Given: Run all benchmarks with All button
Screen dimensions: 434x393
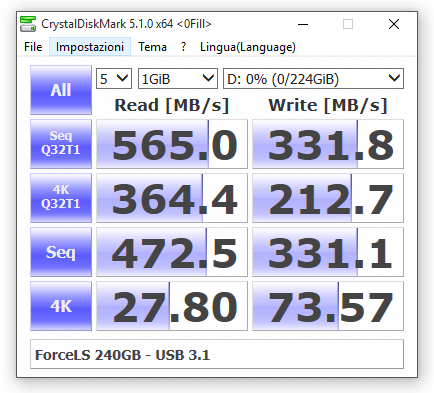Looking at the screenshot, I should tap(61, 90).
